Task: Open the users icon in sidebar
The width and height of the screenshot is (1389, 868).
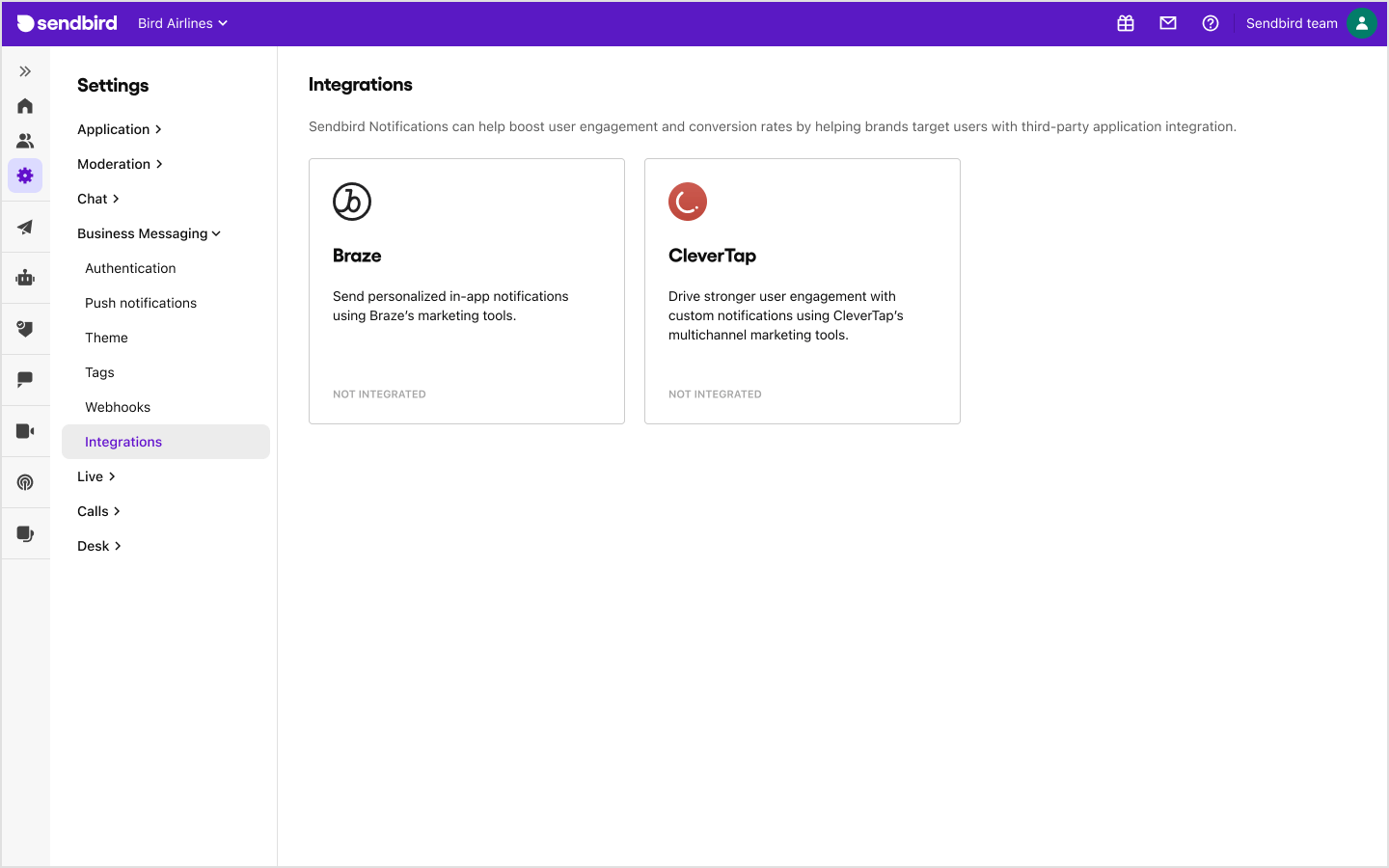Action: (25, 141)
